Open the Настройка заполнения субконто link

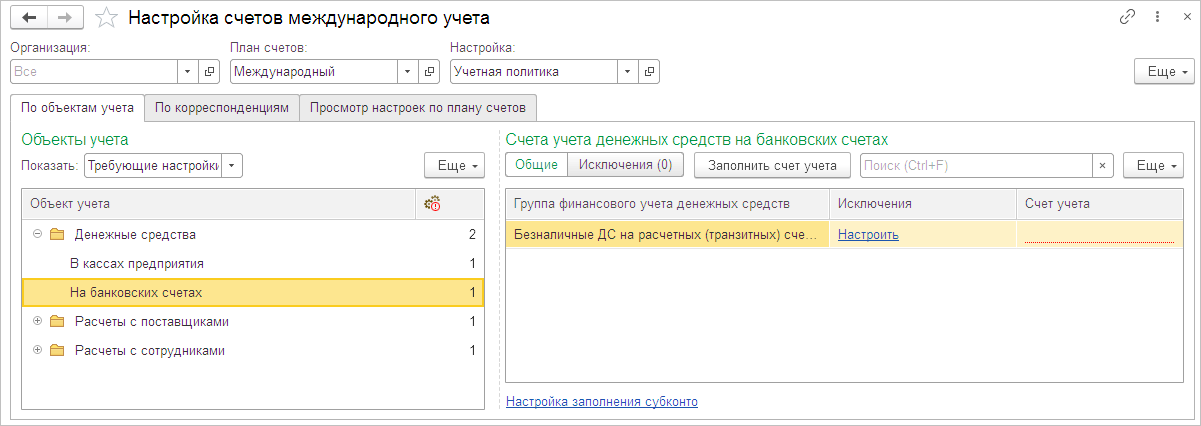coord(602,402)
